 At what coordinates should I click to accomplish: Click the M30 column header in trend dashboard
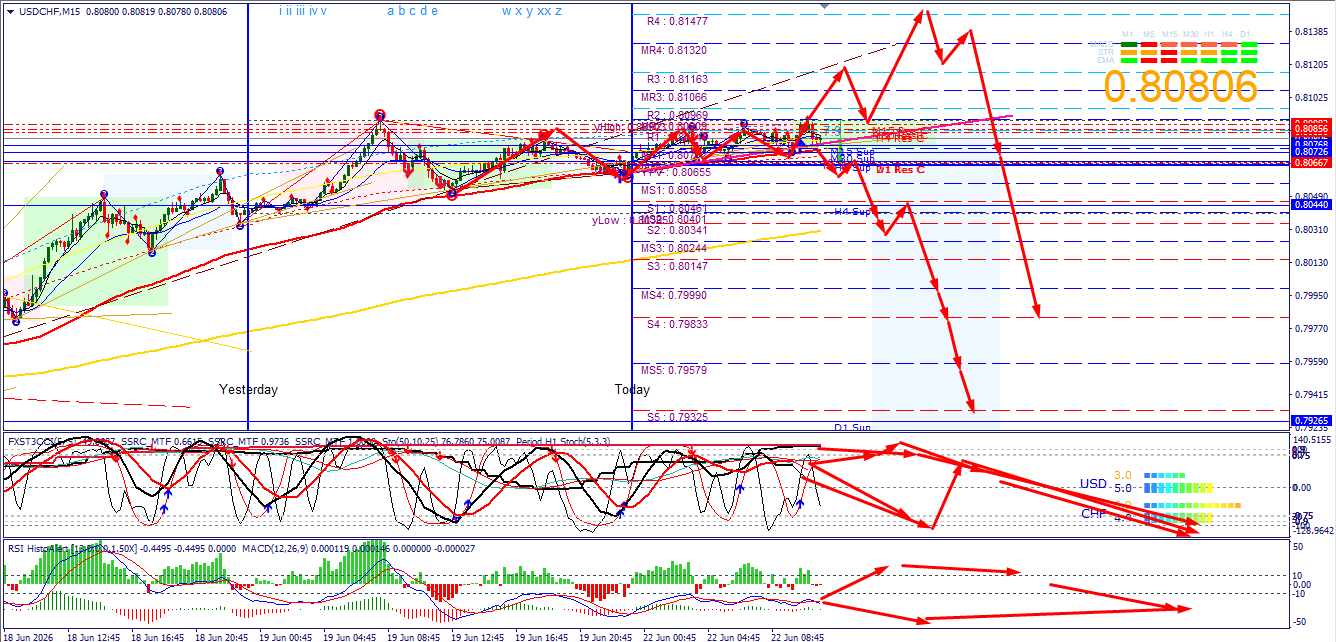pos(1190,34)
